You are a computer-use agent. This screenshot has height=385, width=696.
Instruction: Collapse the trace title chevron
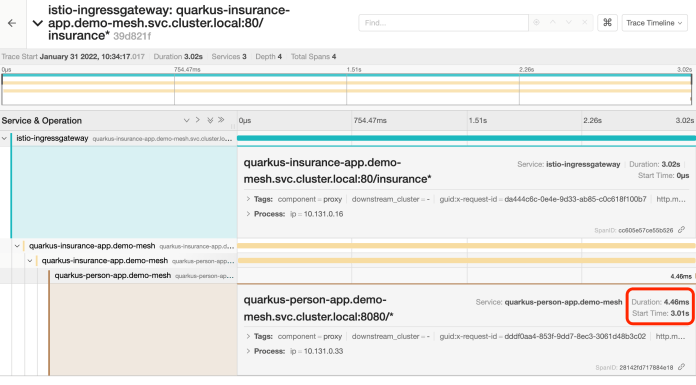(38, 23)
